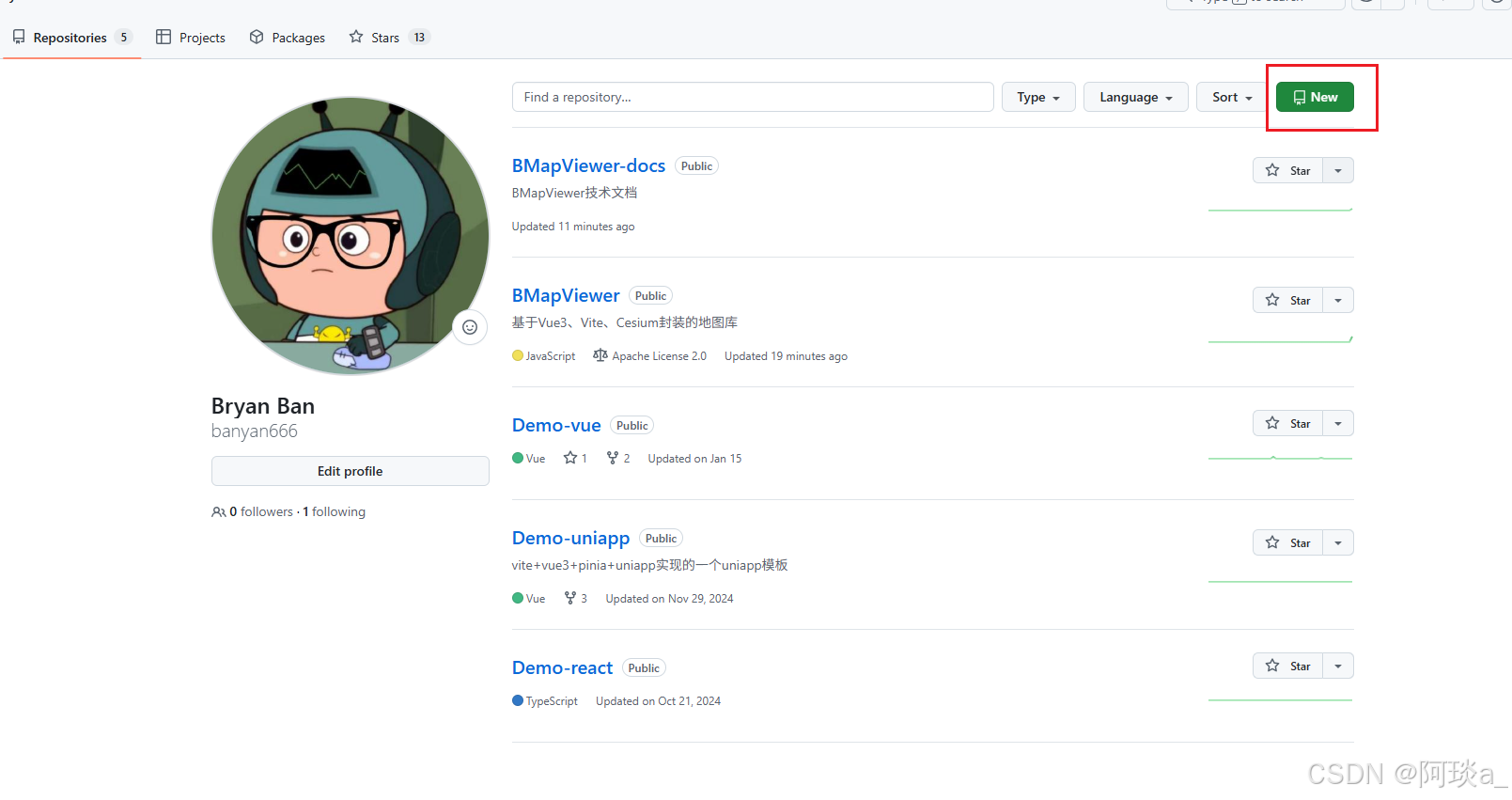Click the Apache License 2.0 scale icon
Screen dimensions: 1512x800
600,355
